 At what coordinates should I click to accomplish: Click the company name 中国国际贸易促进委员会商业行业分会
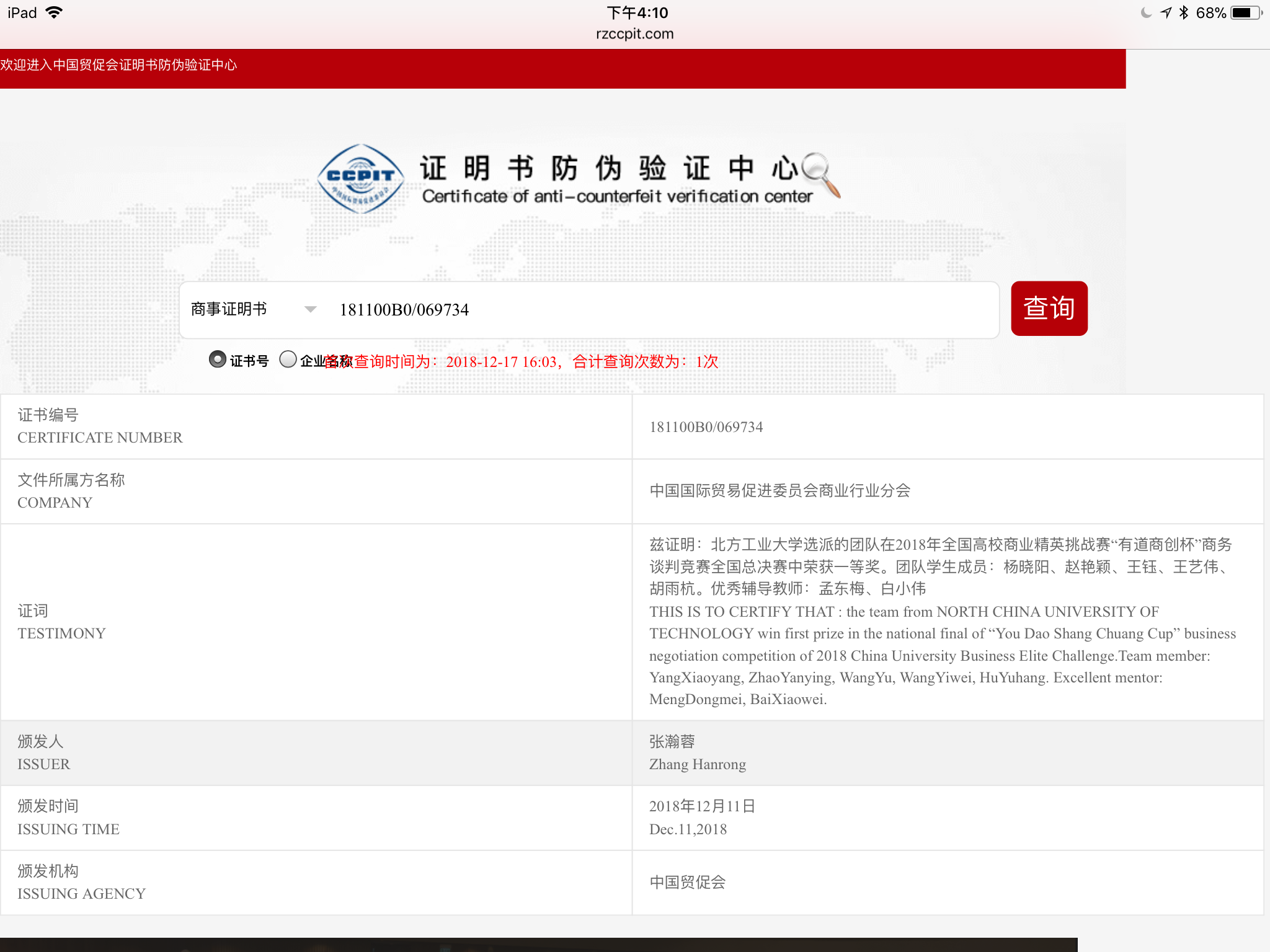pos(779,491)
